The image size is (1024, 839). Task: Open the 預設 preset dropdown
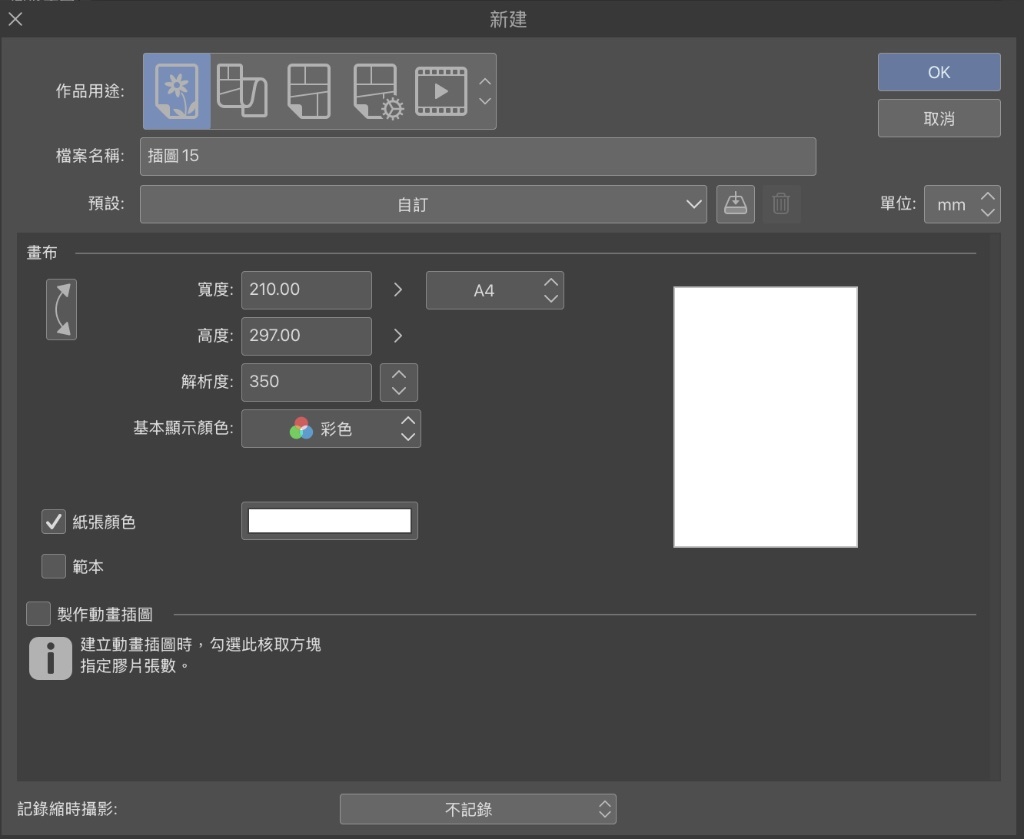coord(423,204)
